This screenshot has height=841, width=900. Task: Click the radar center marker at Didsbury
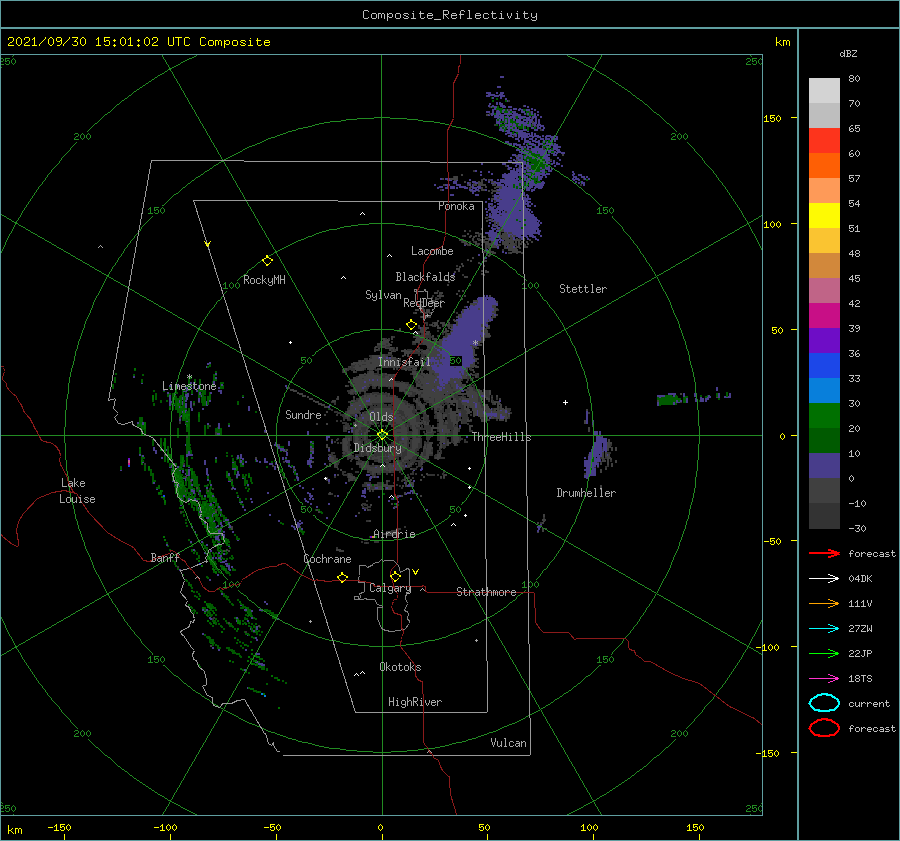click(x=382, y=435)
